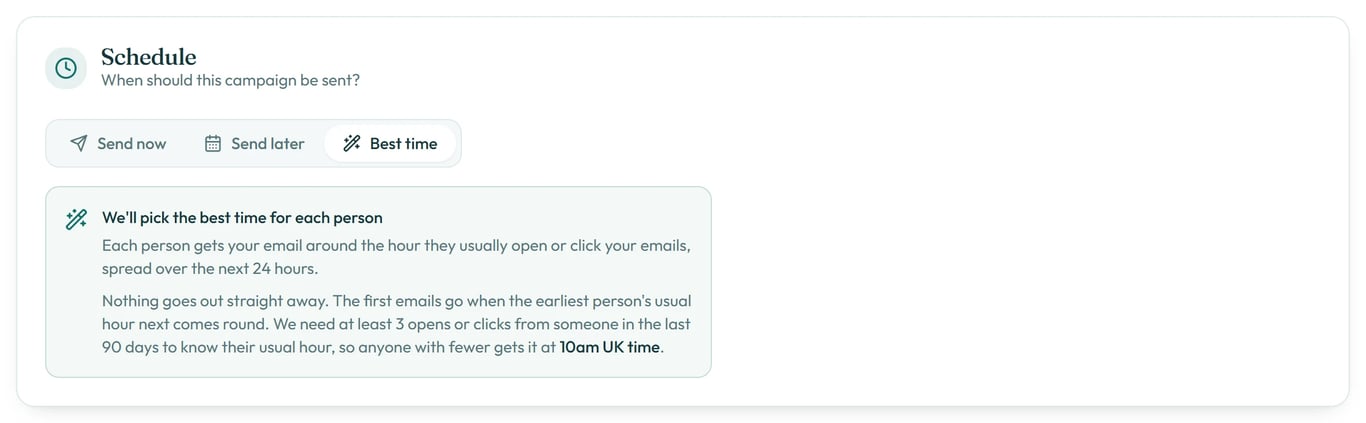Click the 'Send now' text label
Viewport: 1366px width, 423px height.
point(132,143)
